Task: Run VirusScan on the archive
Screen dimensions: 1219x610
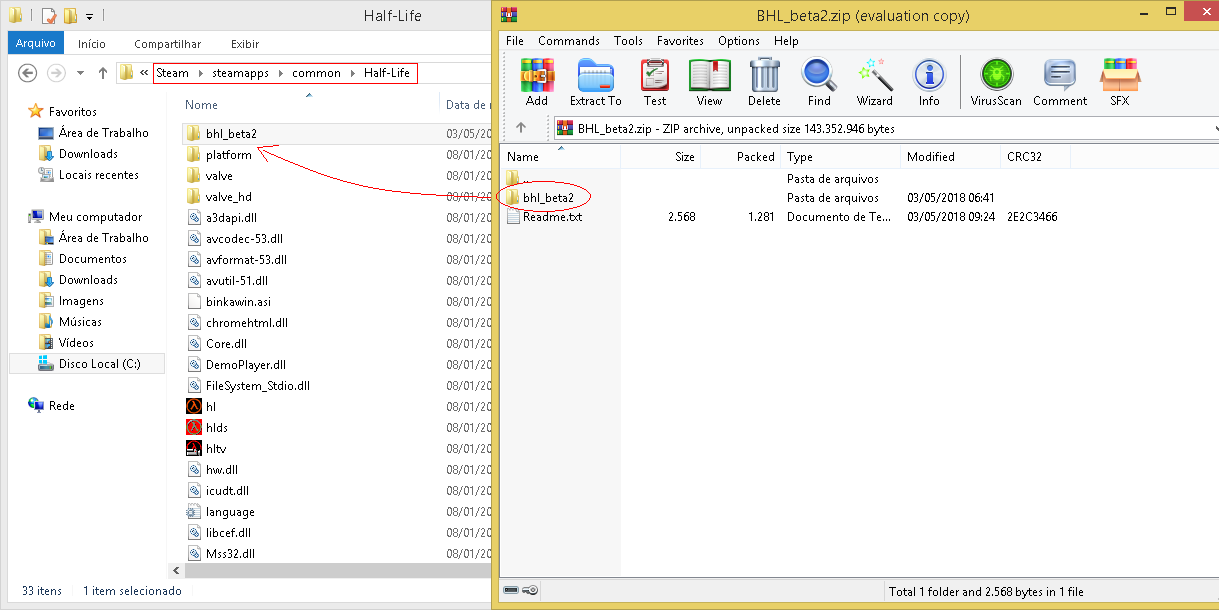Action: (996, 82)
